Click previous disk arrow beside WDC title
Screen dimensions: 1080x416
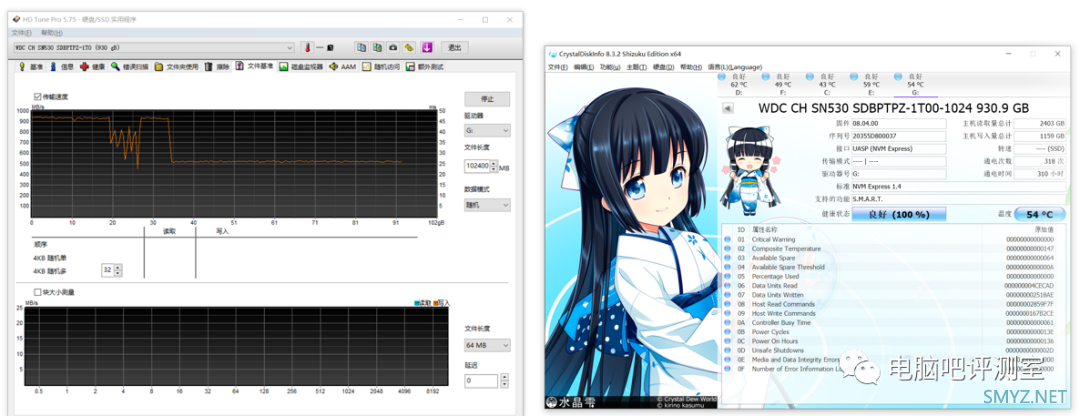[728, 107]
